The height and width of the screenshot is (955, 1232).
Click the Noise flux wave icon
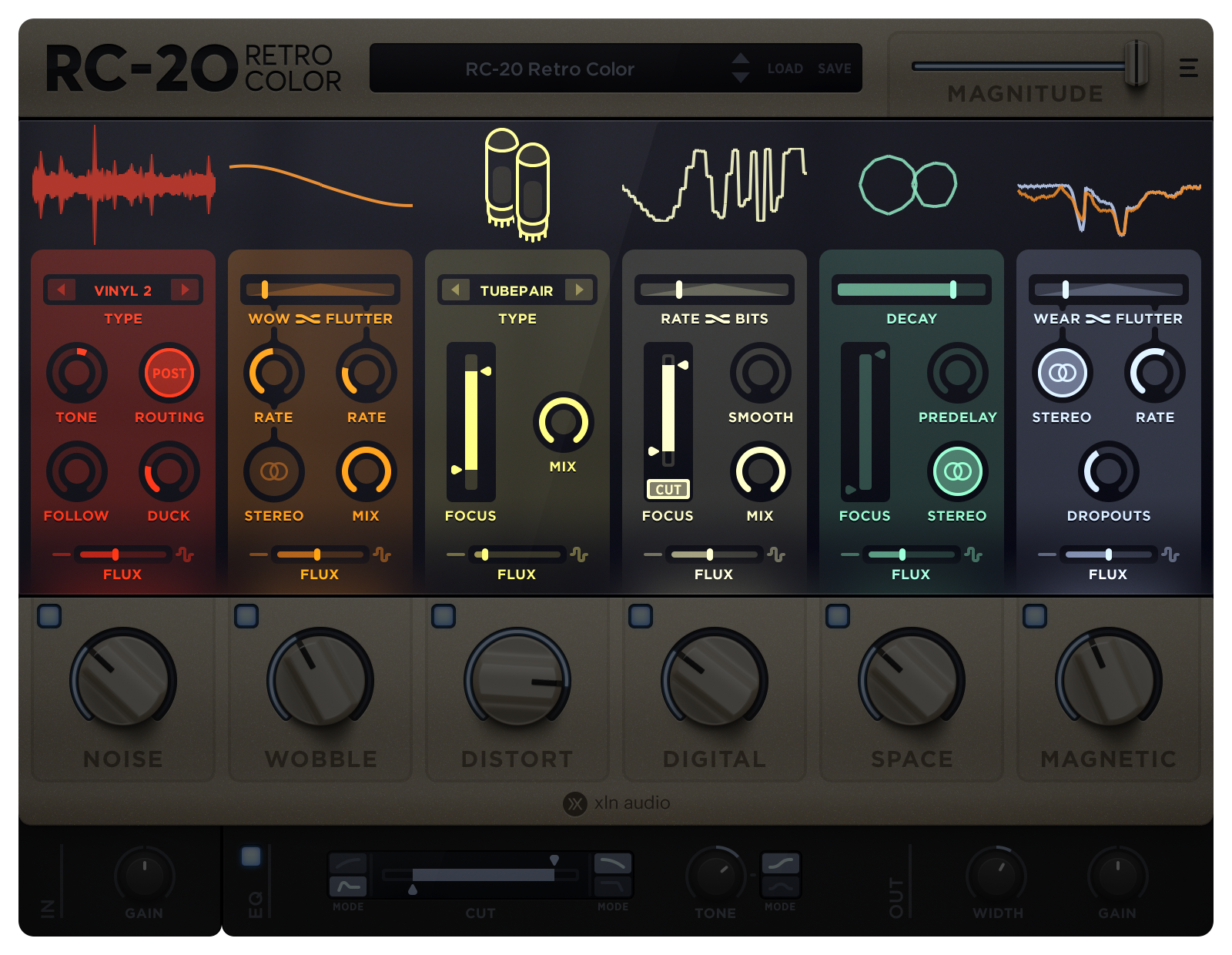click(x=185, y=555)
